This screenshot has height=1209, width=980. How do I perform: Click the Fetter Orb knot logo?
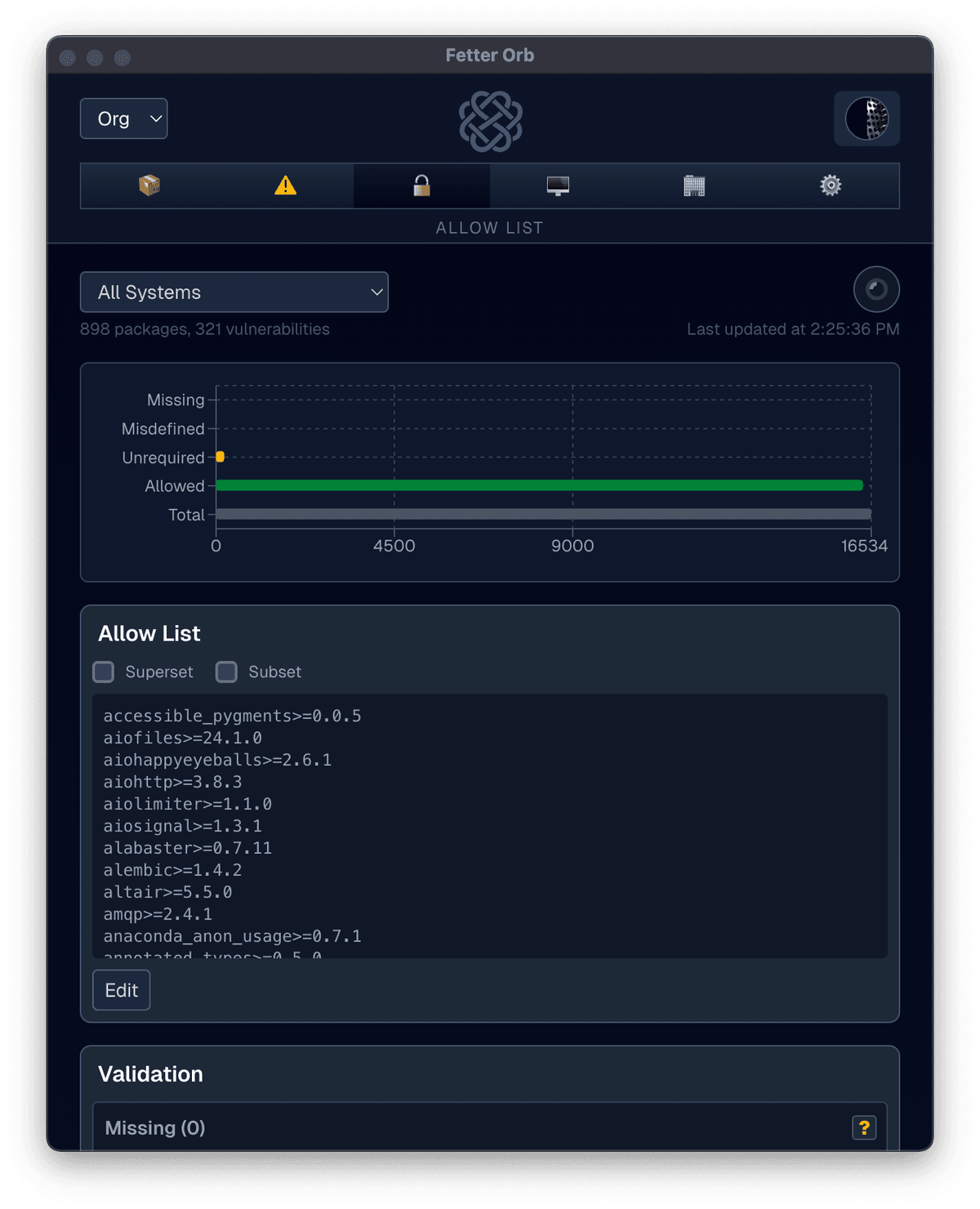(x=489, y=121)
